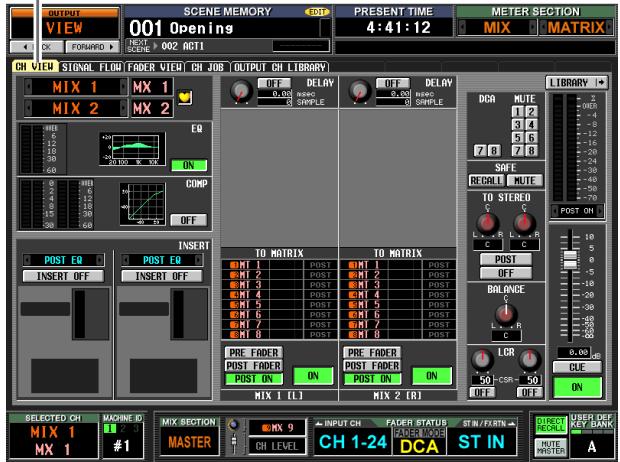
Task: Click MIX 1 delay msec value field
Action: [275, 94]
